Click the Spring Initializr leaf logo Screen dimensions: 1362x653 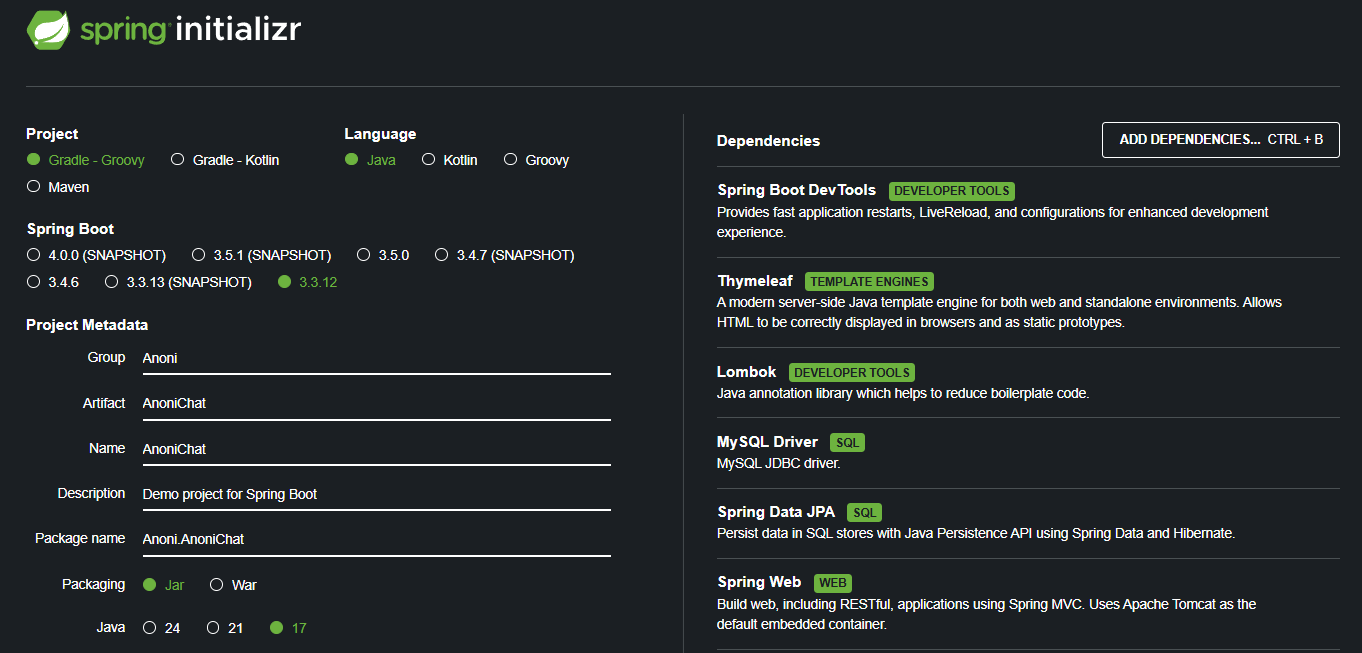[x=47, y=29]
